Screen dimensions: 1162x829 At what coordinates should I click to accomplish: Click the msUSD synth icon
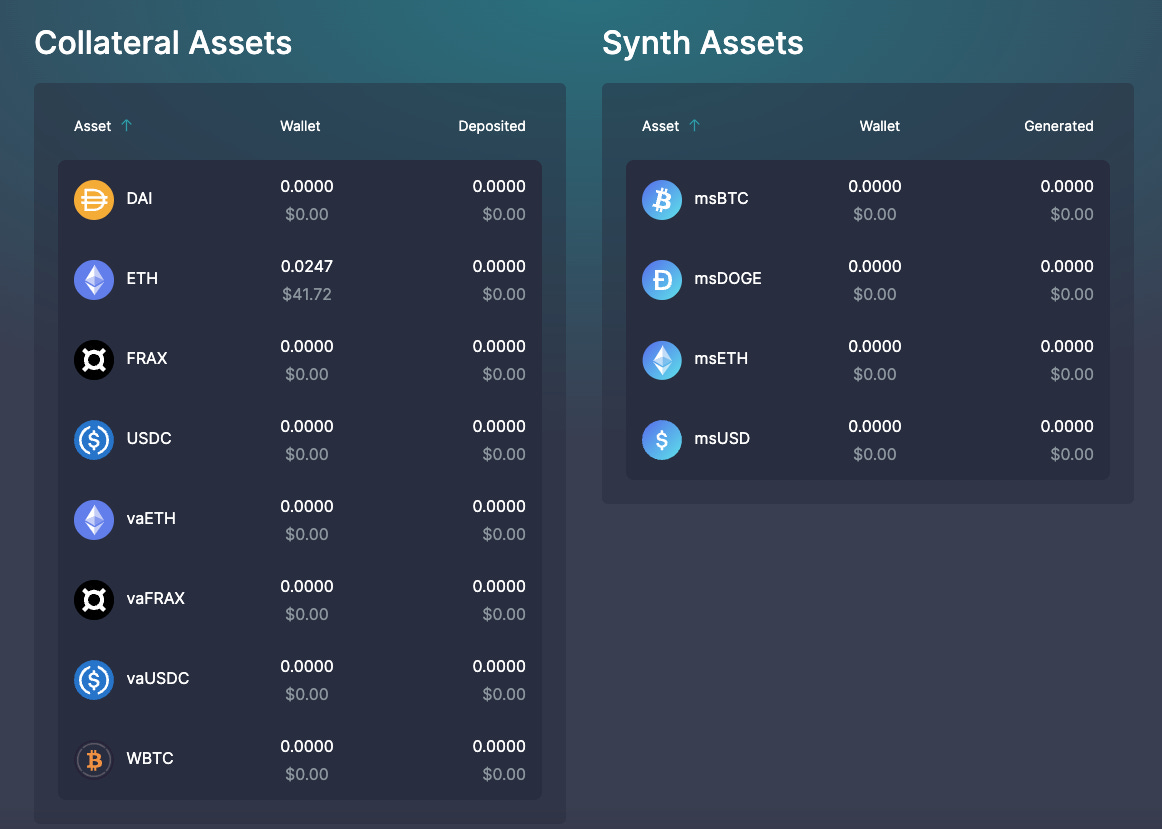click(662, 440)
